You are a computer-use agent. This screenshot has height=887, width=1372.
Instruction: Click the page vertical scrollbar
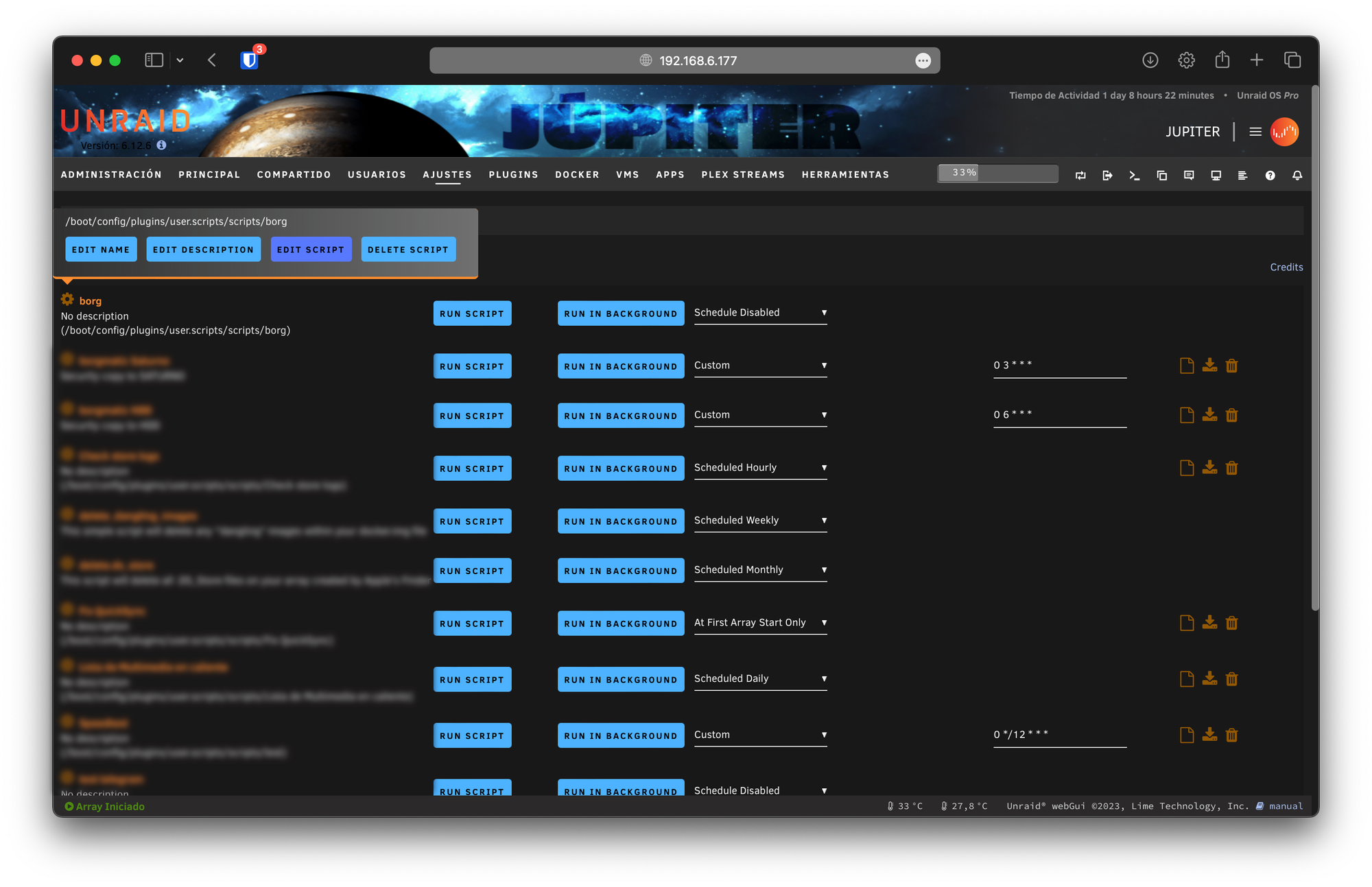1314,348
